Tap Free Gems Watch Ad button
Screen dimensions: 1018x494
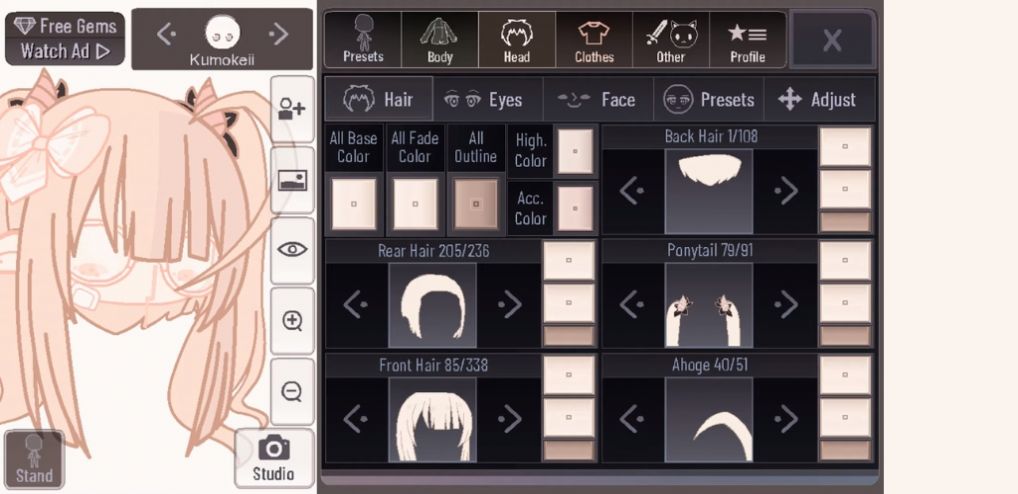coord(64,39)
